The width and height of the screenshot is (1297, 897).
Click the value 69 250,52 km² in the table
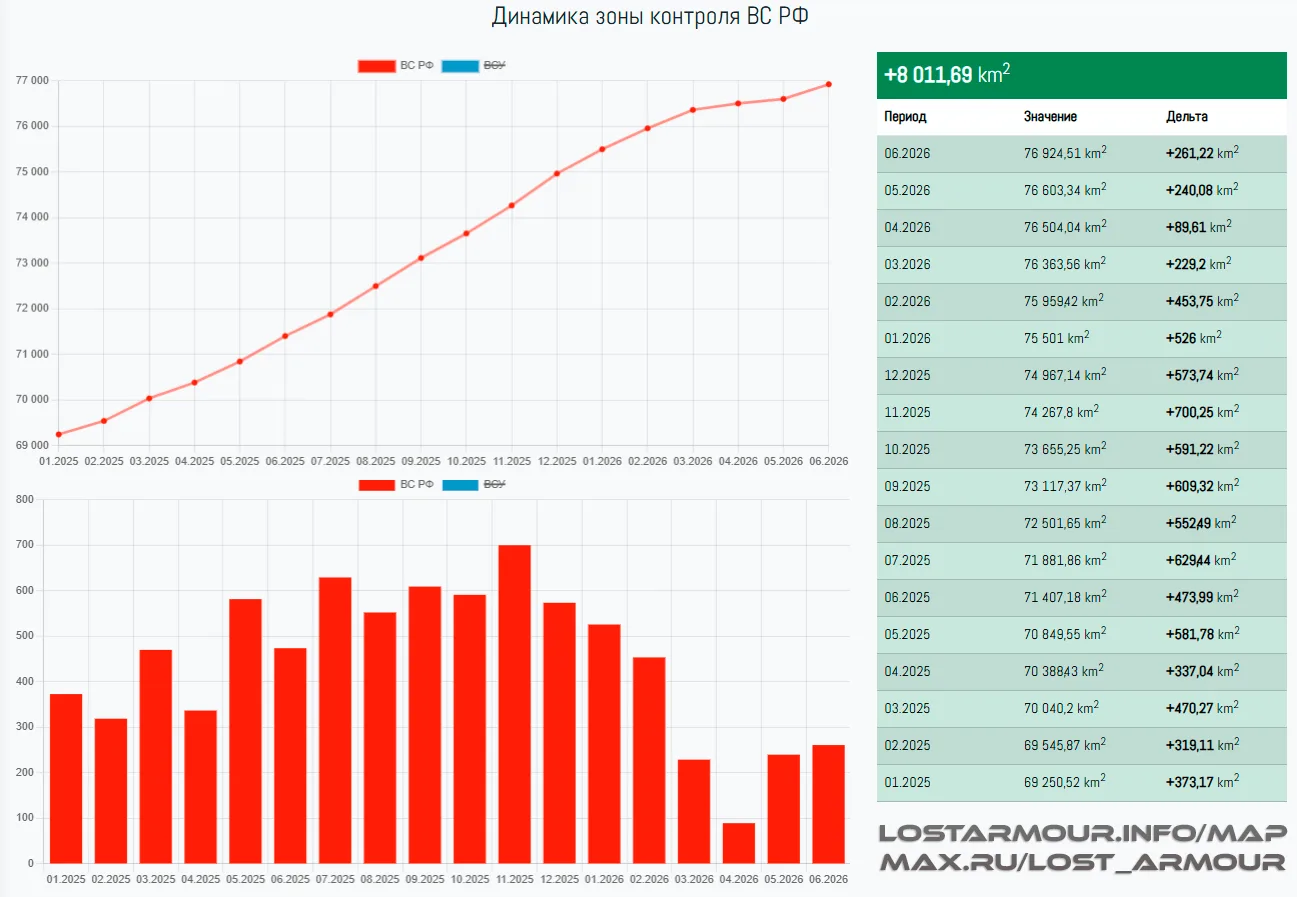point(1065,782)
